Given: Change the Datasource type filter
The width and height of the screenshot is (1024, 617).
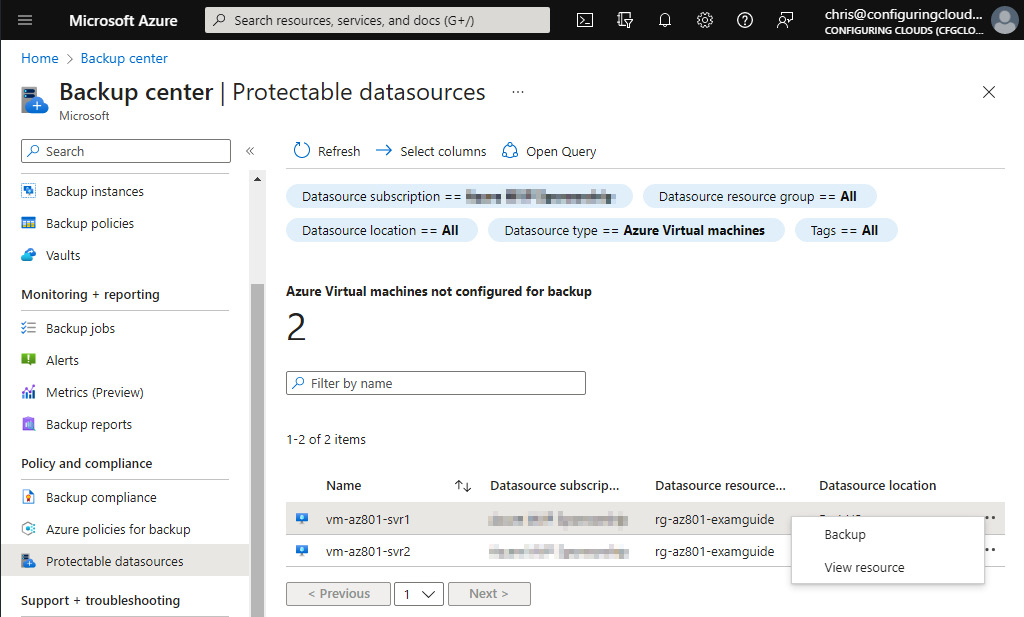Looking at the screenshot, I should [x=636, y=230].
